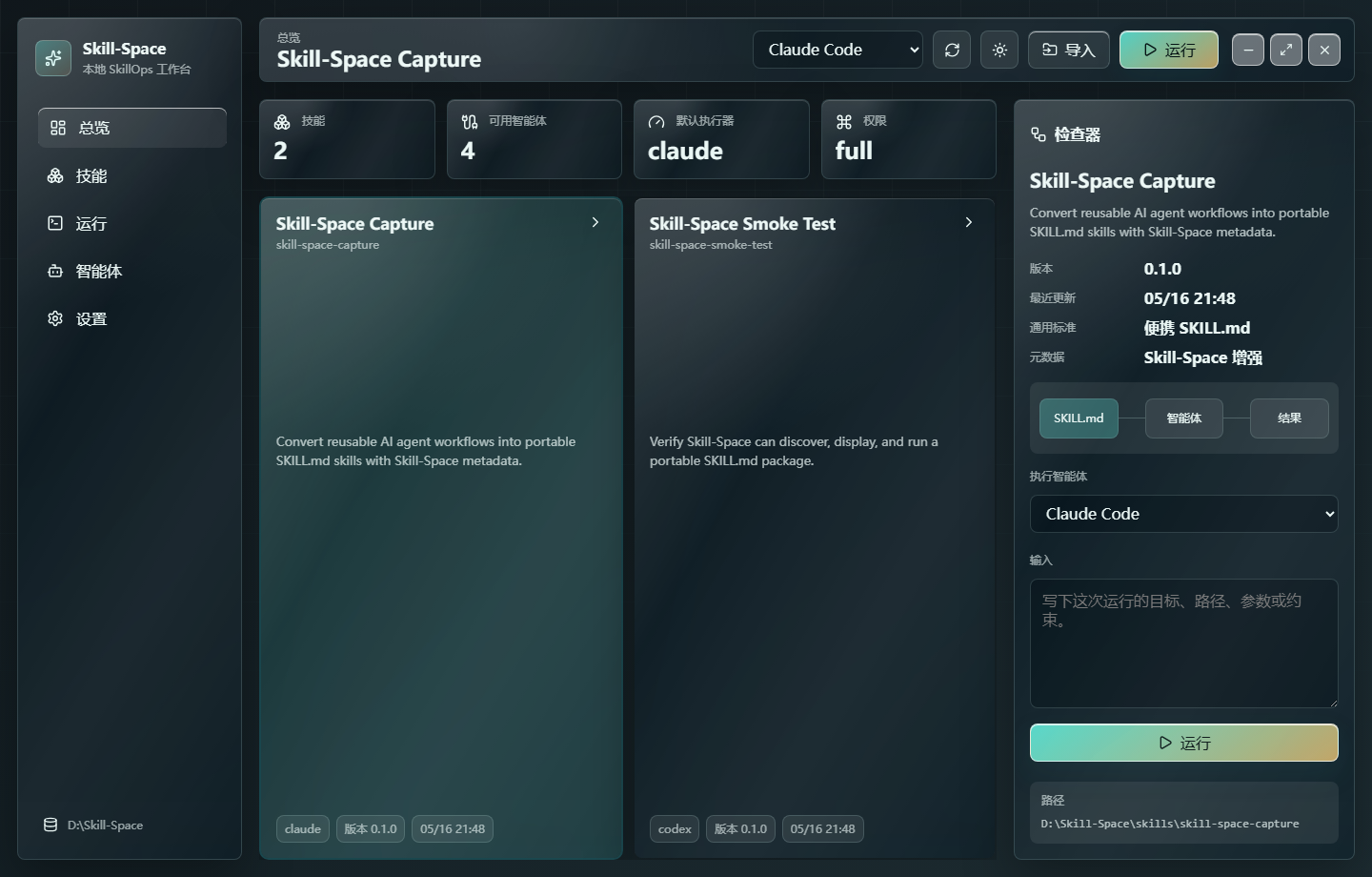1372x877 pixels.
Task: Select the Skill-Space Capture card title
Action: [x=354, y=224]
